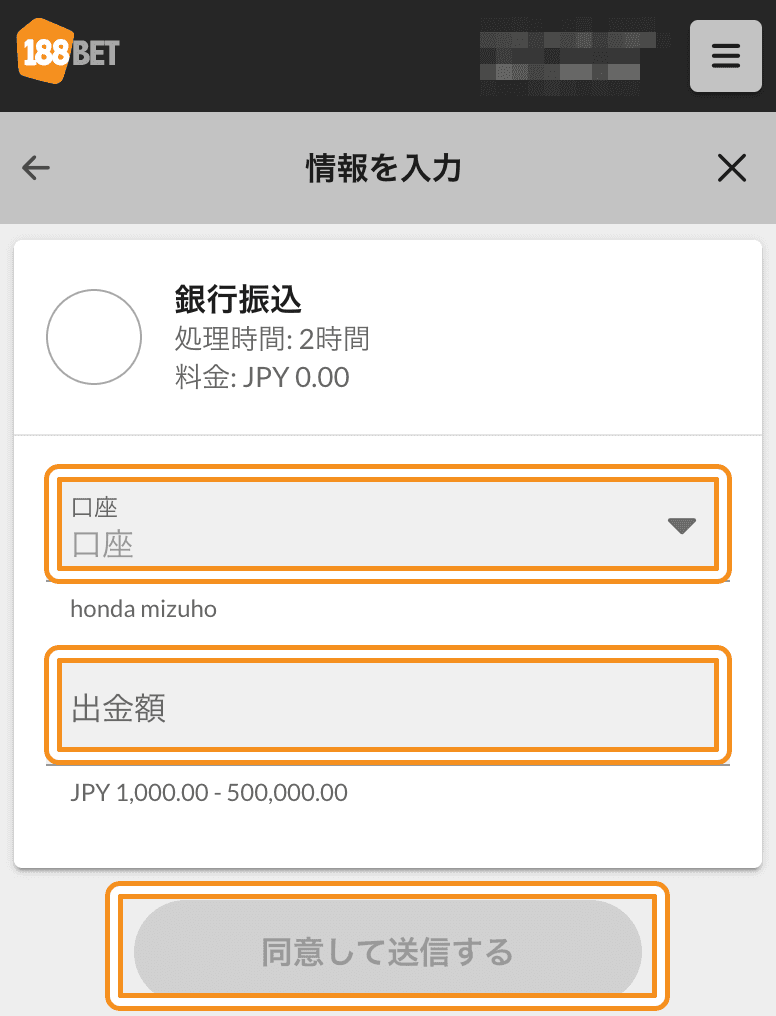Open the hamburger menu
Screen dimensions: 776x1016
coord(725,56)
